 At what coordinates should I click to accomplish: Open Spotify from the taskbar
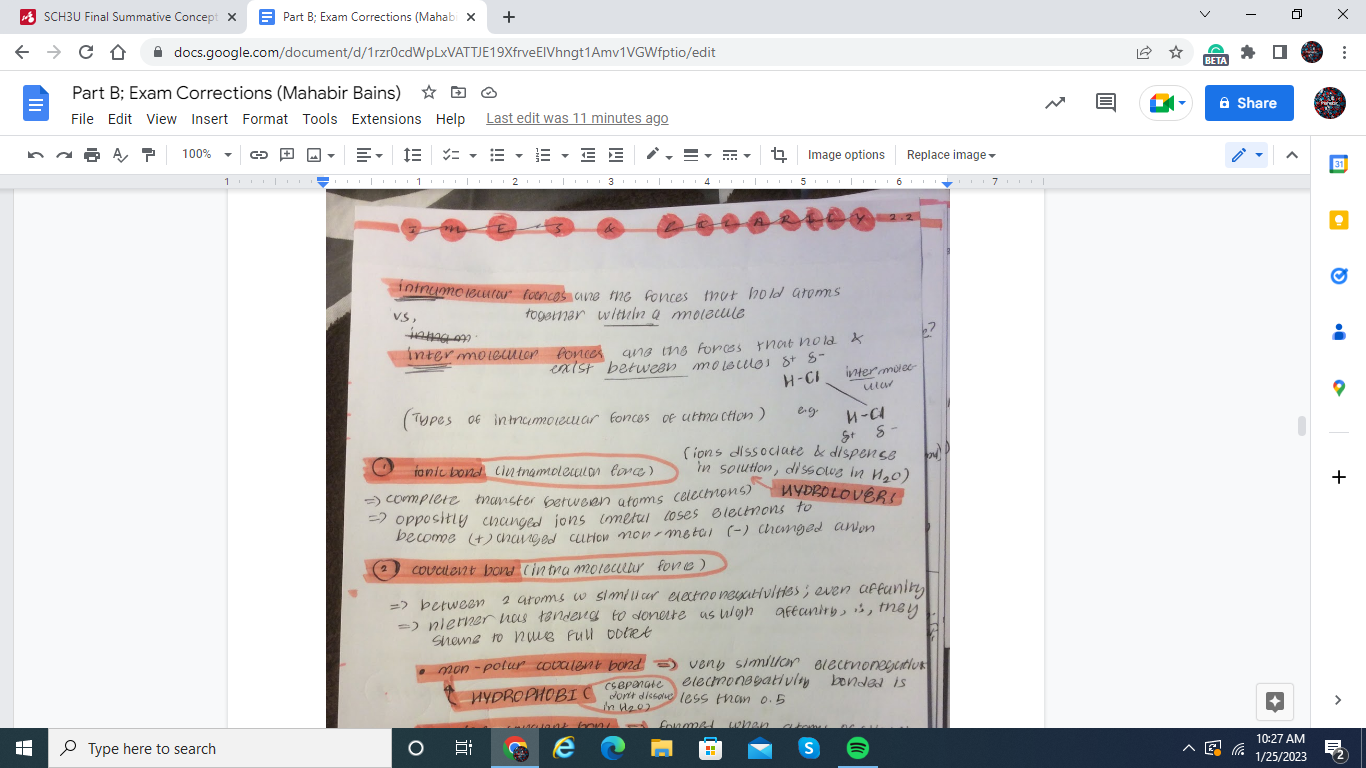coord(858,748)
